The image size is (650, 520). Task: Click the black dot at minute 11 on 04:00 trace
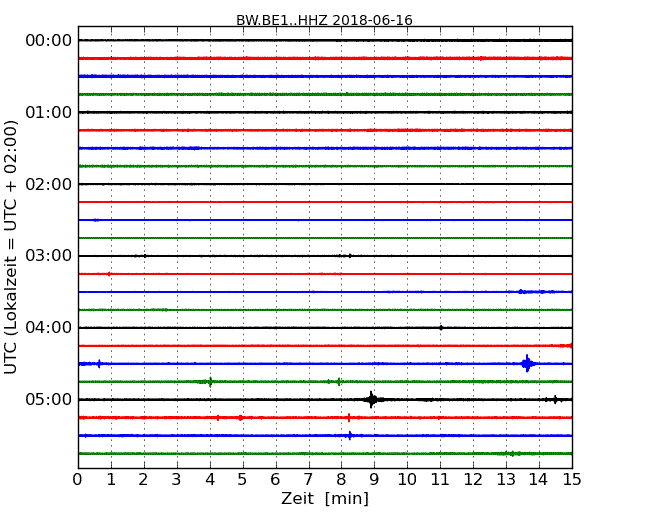point(441,328)
